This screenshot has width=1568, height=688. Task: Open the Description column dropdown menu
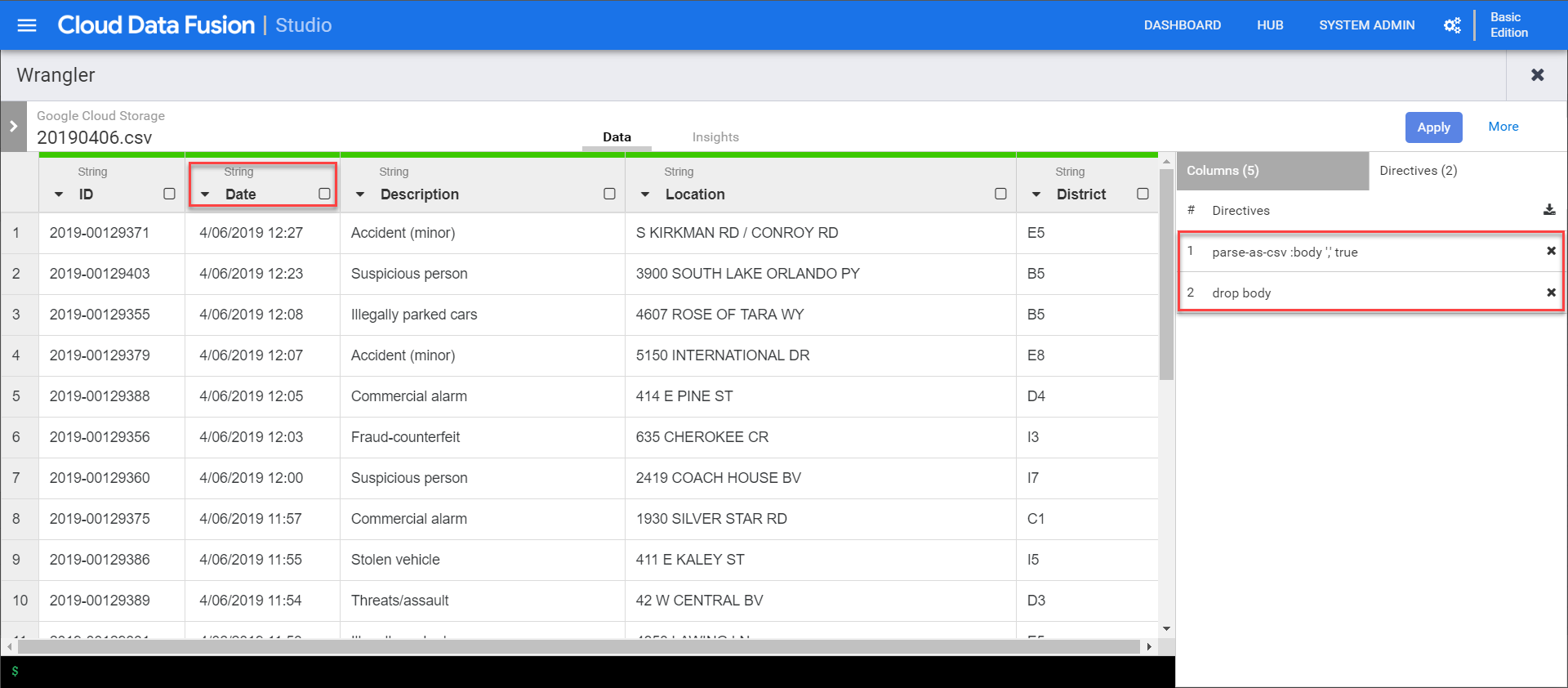tap(360, 194)
